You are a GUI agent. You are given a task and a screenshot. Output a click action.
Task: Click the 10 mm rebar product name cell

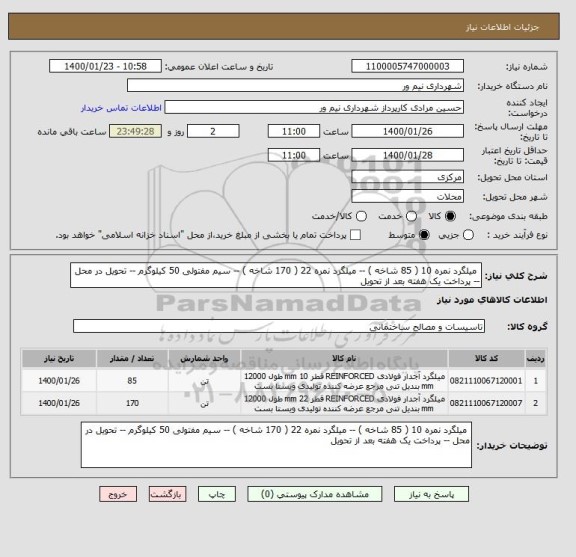(x=344, y=381)
